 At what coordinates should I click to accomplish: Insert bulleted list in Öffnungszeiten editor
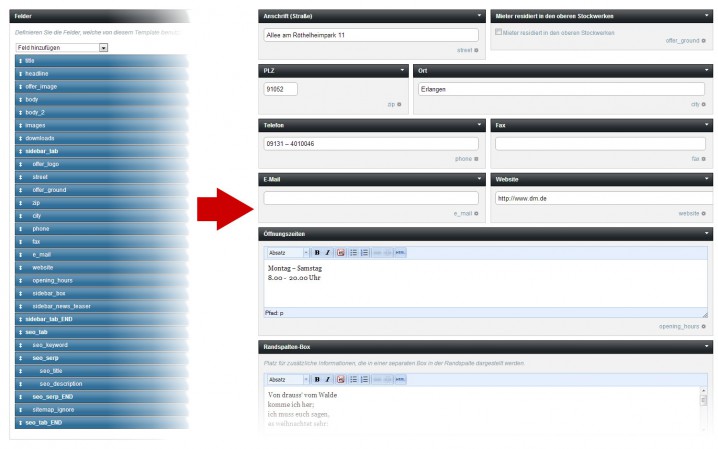(353, 253)
